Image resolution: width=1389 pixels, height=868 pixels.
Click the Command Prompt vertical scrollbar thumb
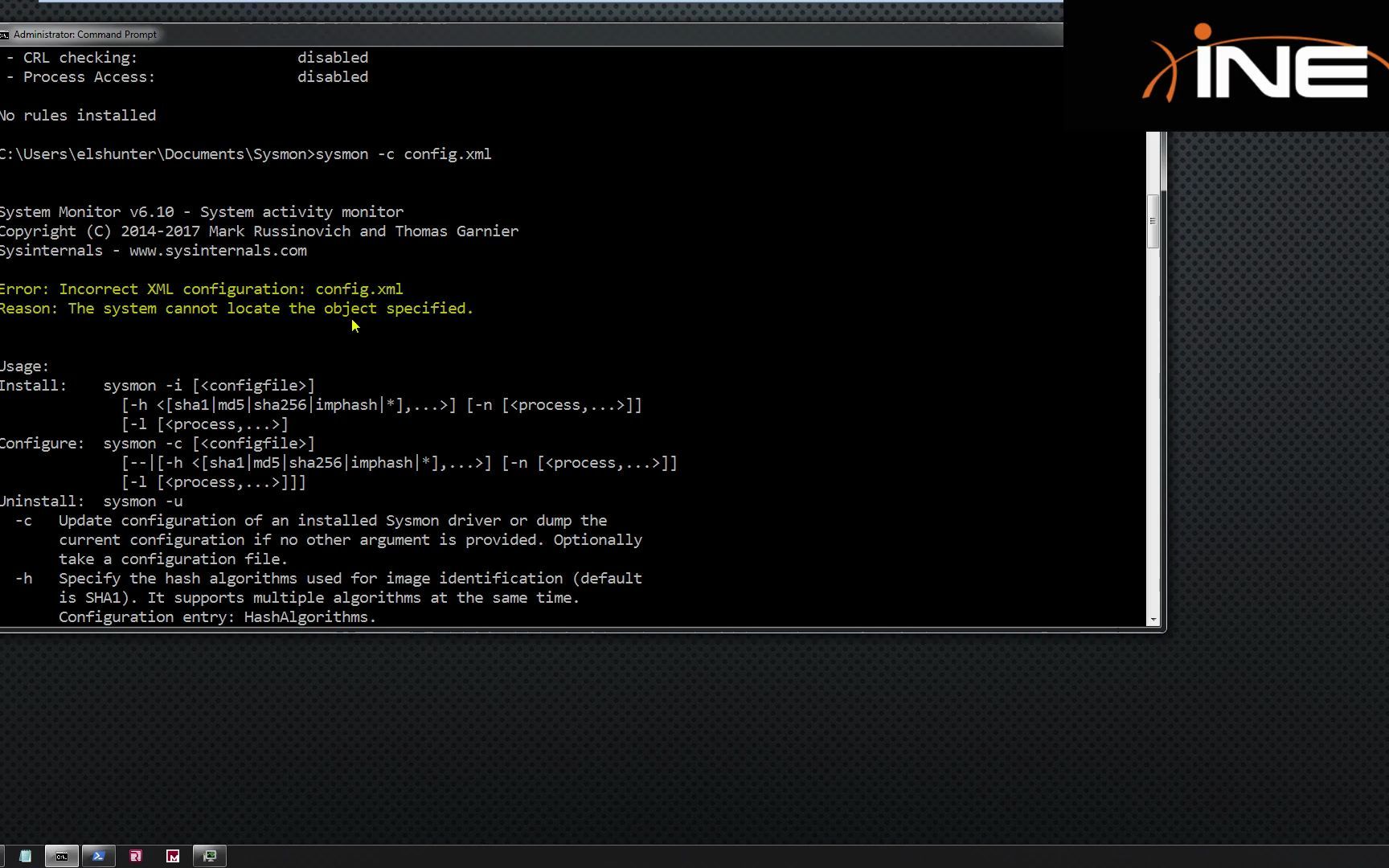[x=1153, y=221]
